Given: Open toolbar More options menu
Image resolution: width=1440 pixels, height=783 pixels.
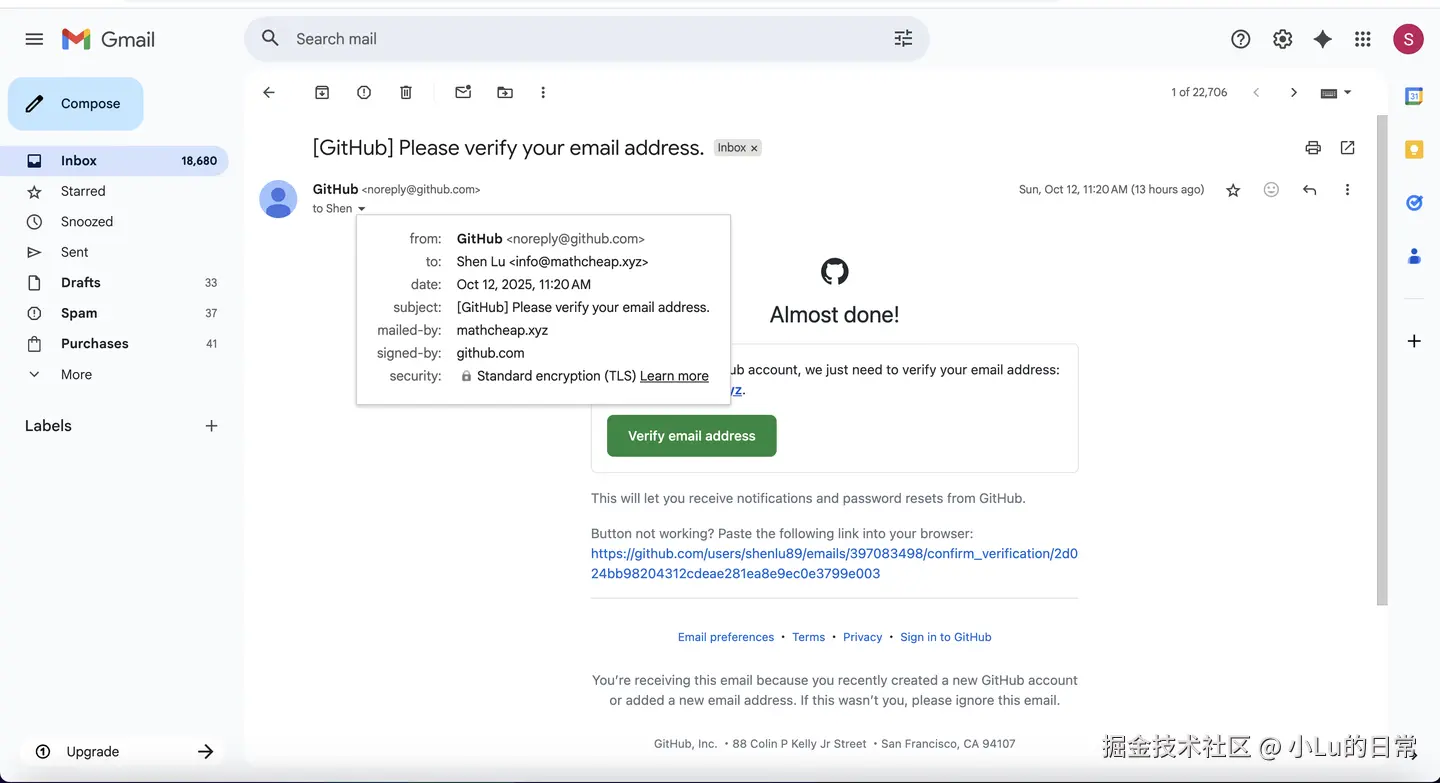Looking at the screenshot, I should tap(543, 92).
